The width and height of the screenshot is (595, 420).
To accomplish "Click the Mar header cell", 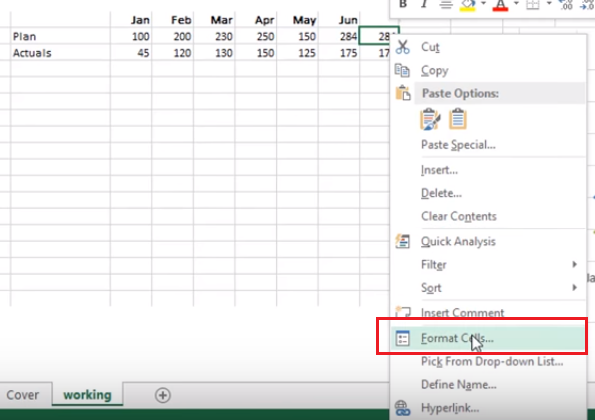I will point(214,20).
